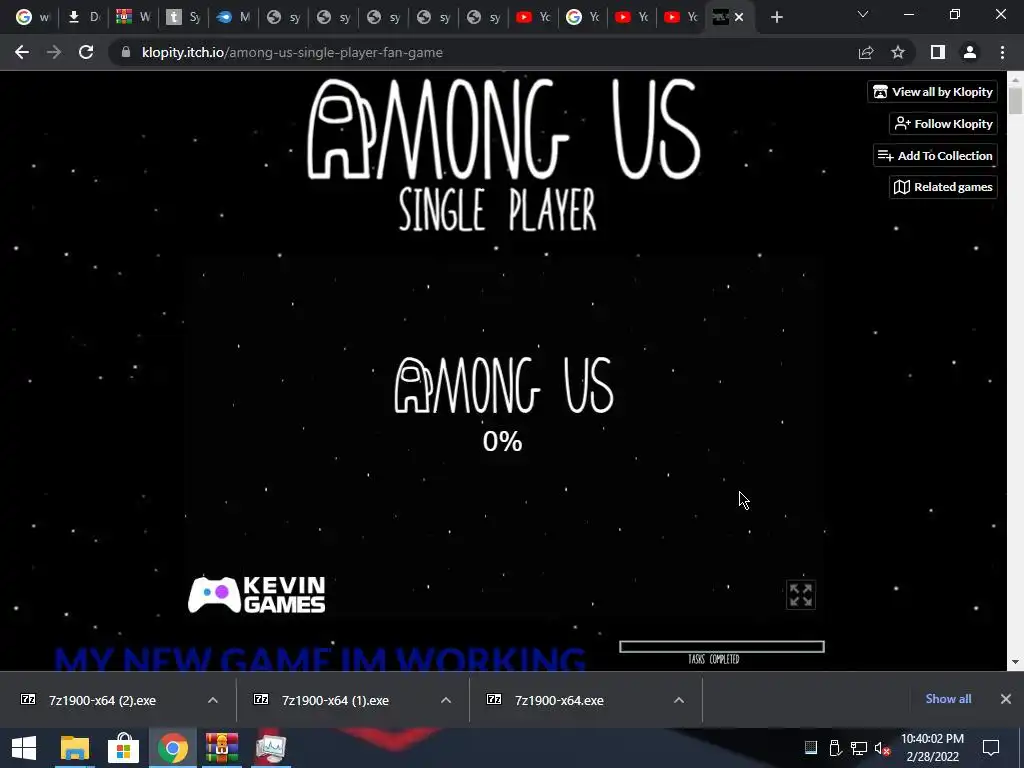This screenshot has width=1024, height=768.
Task: Switch to the WinRAR-icon tab labeled 'W'
Action: pos(133,18)
